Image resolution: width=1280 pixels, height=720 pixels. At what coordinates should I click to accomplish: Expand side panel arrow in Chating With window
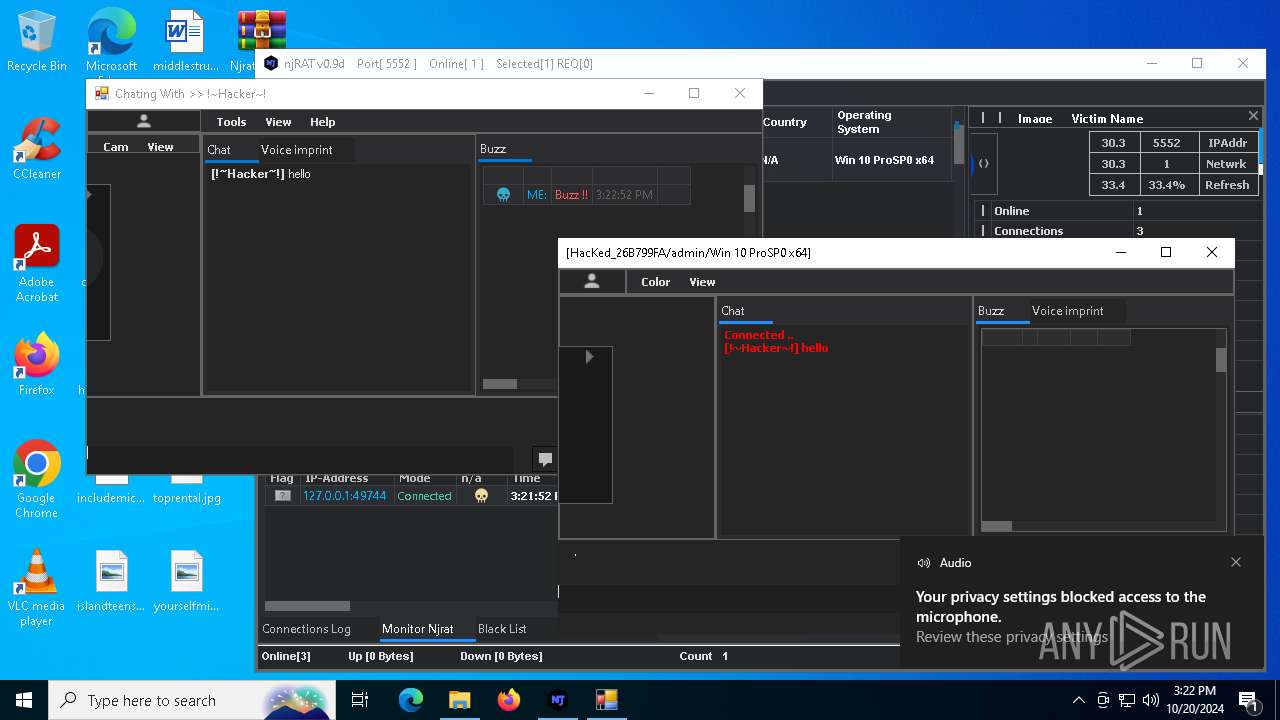(90, 194)
